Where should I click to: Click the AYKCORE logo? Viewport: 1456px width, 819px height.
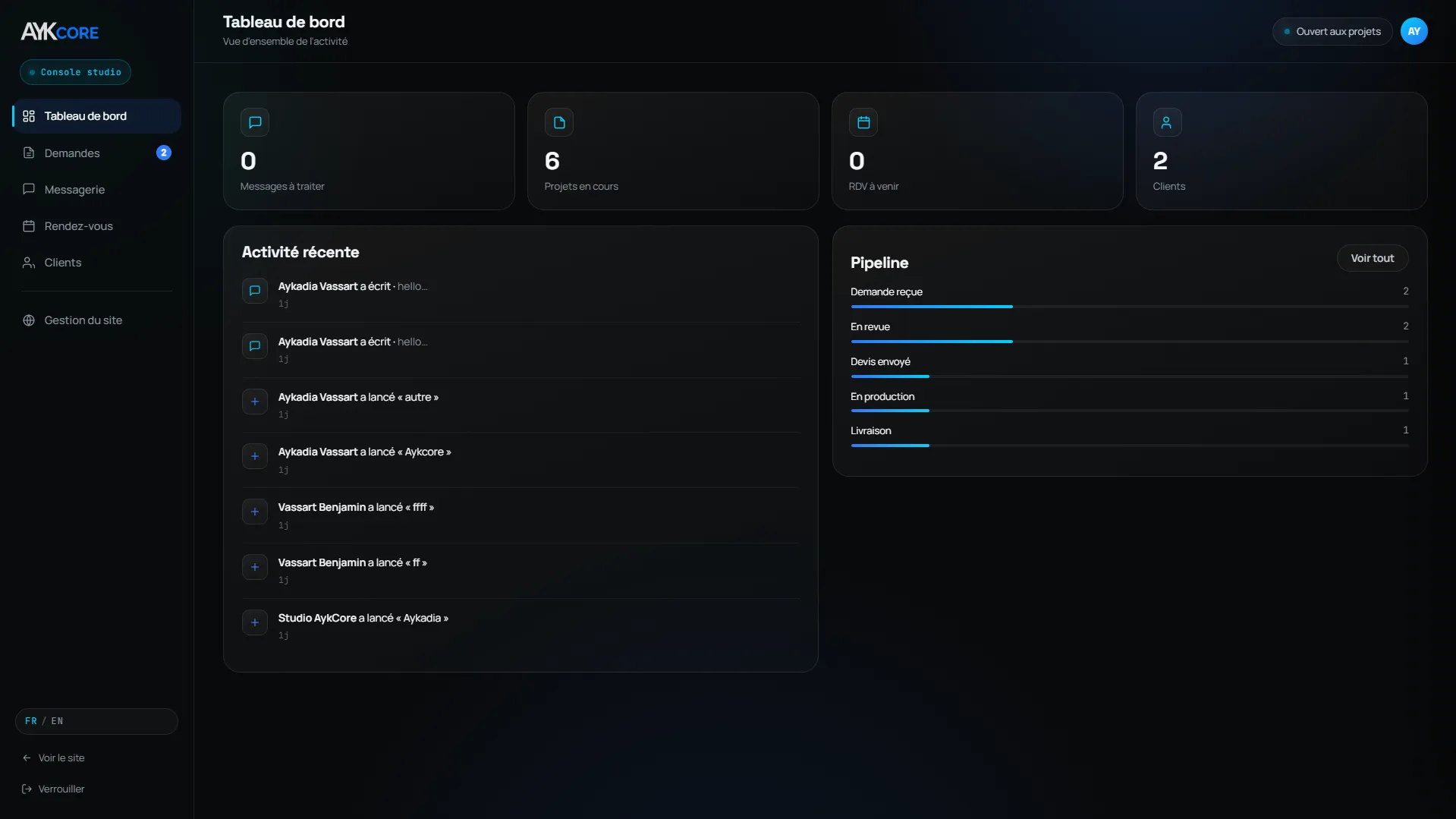tap(59, 32)
